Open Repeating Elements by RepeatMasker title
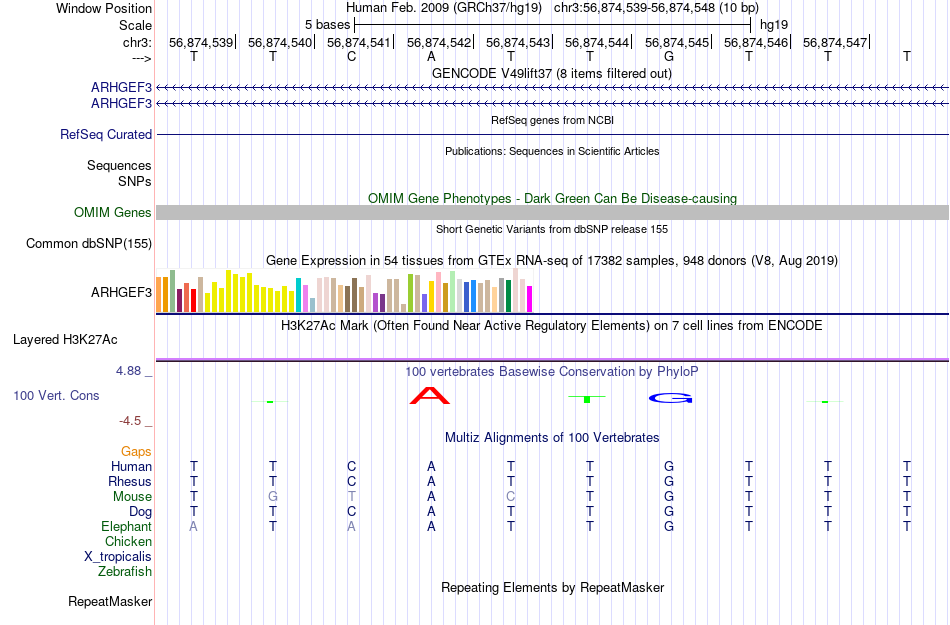950x625 pixels. coord(552,587)
